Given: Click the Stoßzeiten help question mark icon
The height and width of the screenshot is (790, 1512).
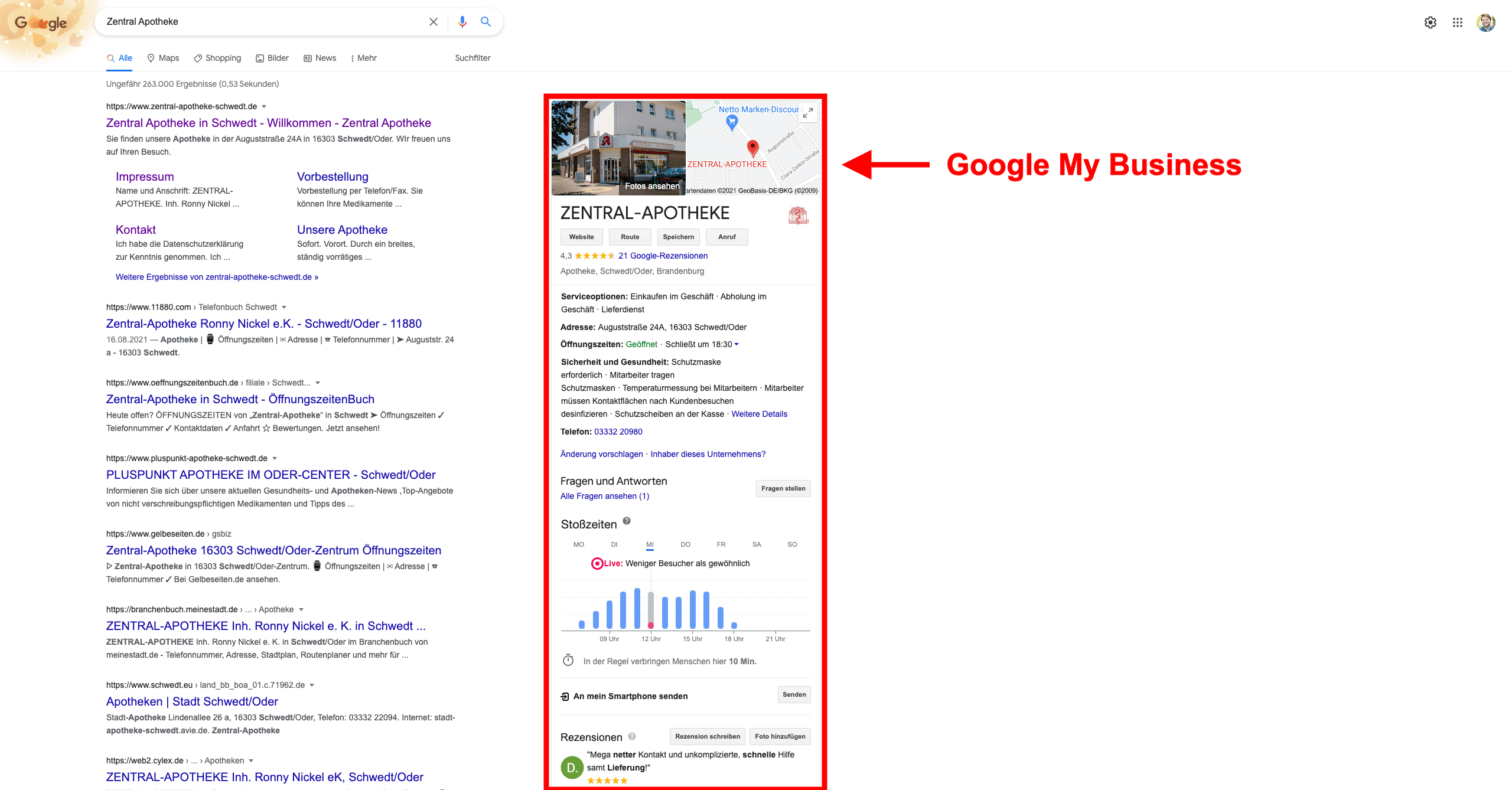Looking at the screenshot, I should (627, 521).
